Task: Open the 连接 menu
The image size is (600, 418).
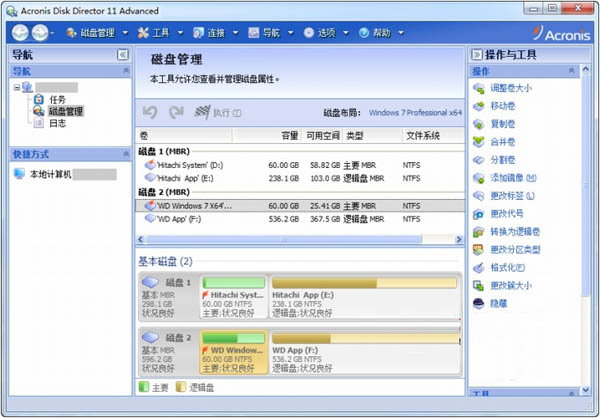Action: (215, 33)
